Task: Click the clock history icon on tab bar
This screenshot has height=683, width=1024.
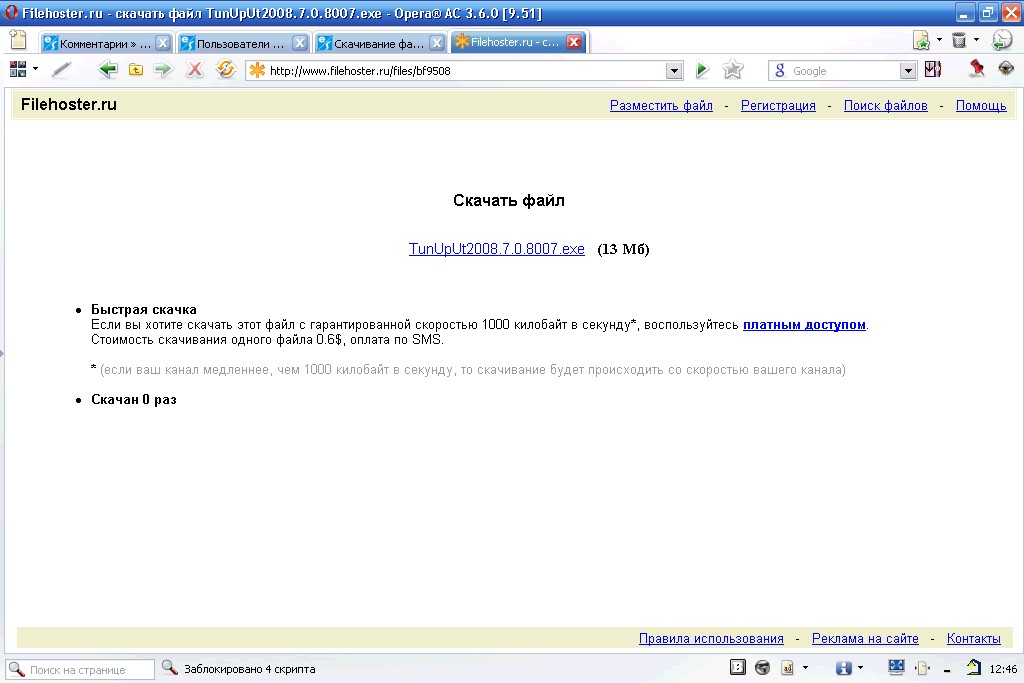Action: tap(1002, 40)
